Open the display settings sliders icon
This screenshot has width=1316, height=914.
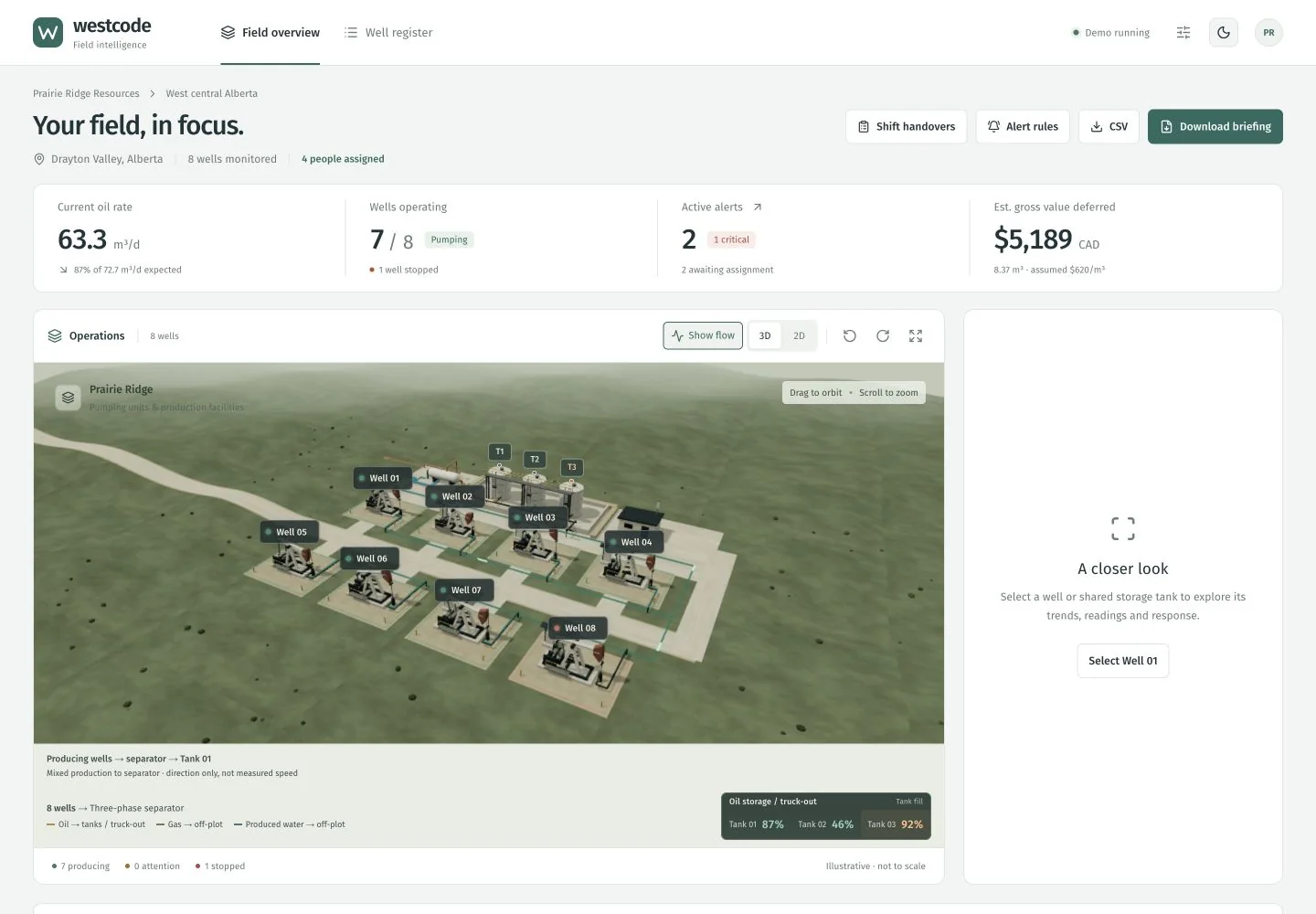1183,33
